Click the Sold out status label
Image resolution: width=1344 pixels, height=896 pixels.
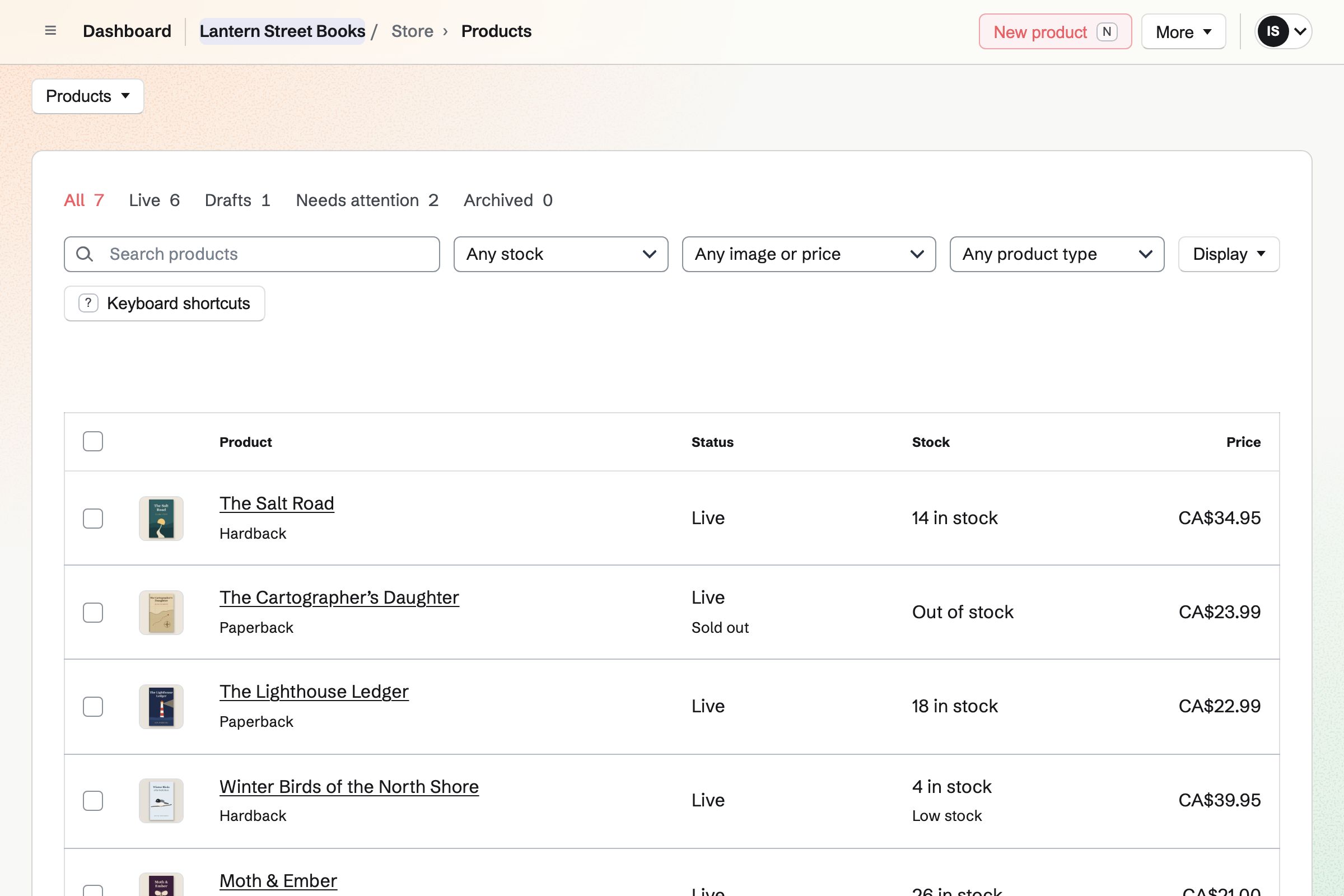point(720,627)
